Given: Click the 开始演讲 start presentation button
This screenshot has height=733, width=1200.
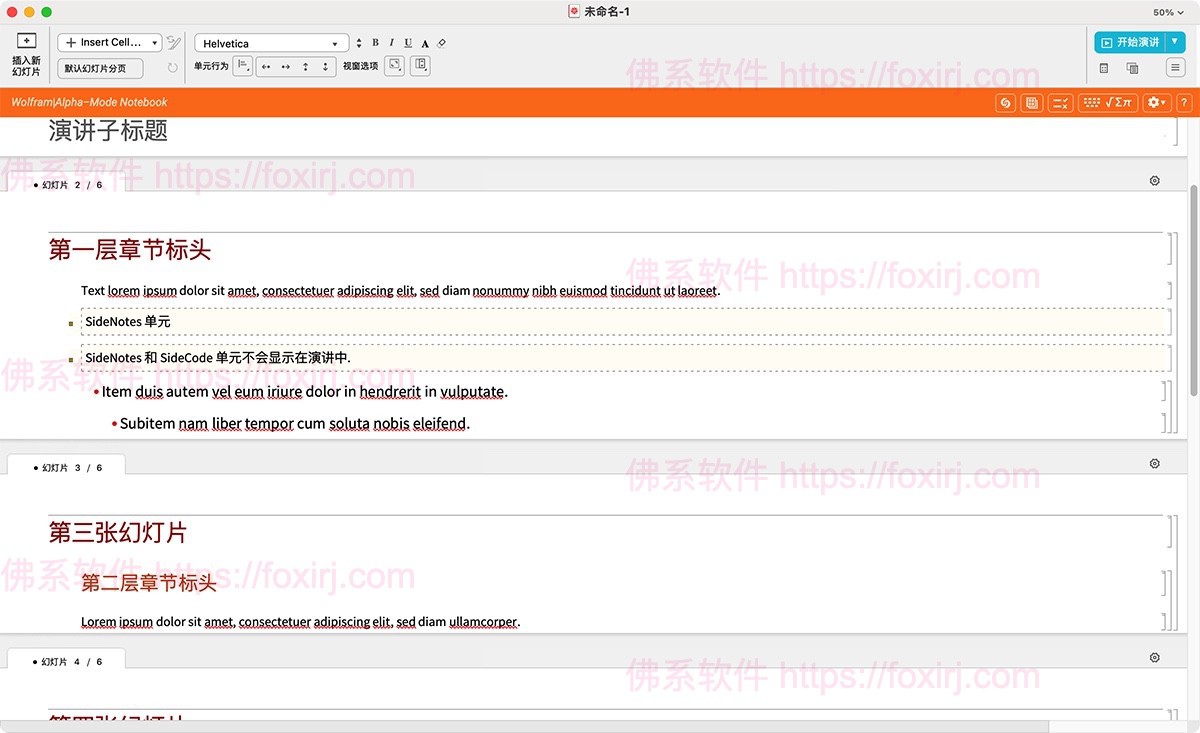Looking at the screenshot, I should 1130,42.
